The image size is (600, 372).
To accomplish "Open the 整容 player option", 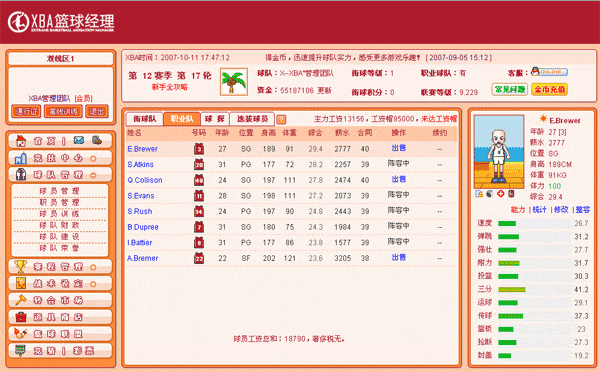I will pyautogui.click(x=583, y=210).
